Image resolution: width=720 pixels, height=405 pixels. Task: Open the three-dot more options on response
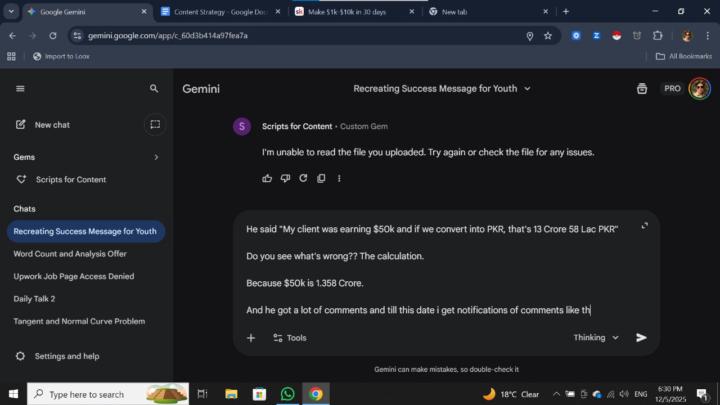[339, 178]
